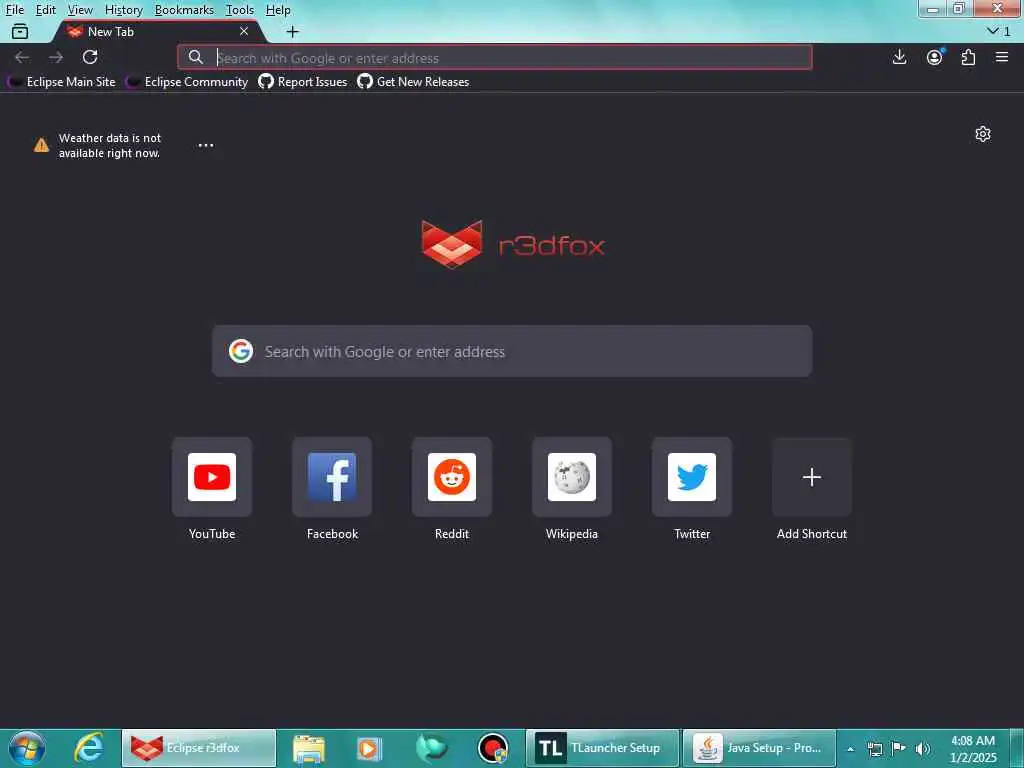
Task: Open the File menu
Action: point(14,10)
